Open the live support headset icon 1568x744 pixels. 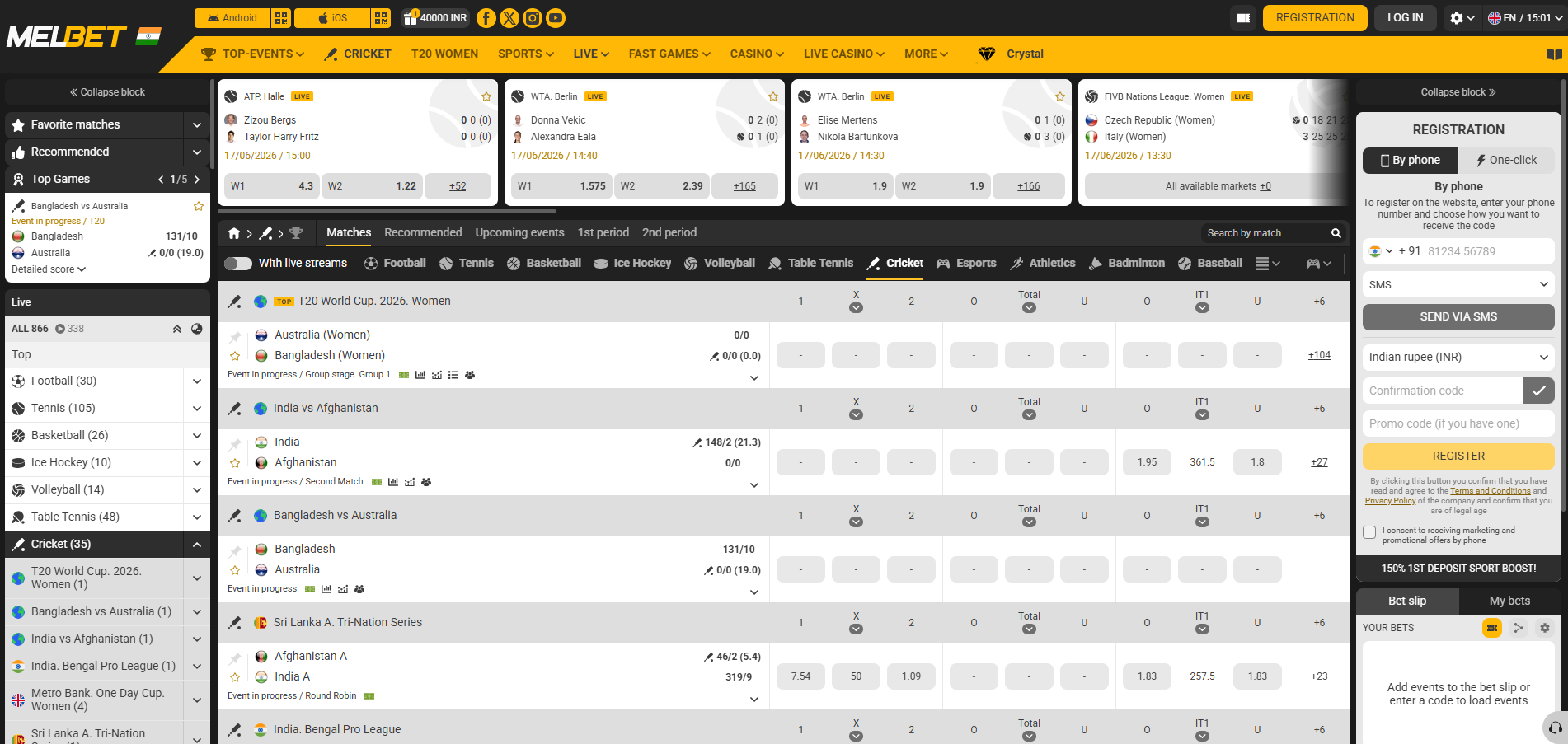pos(1555,728)
